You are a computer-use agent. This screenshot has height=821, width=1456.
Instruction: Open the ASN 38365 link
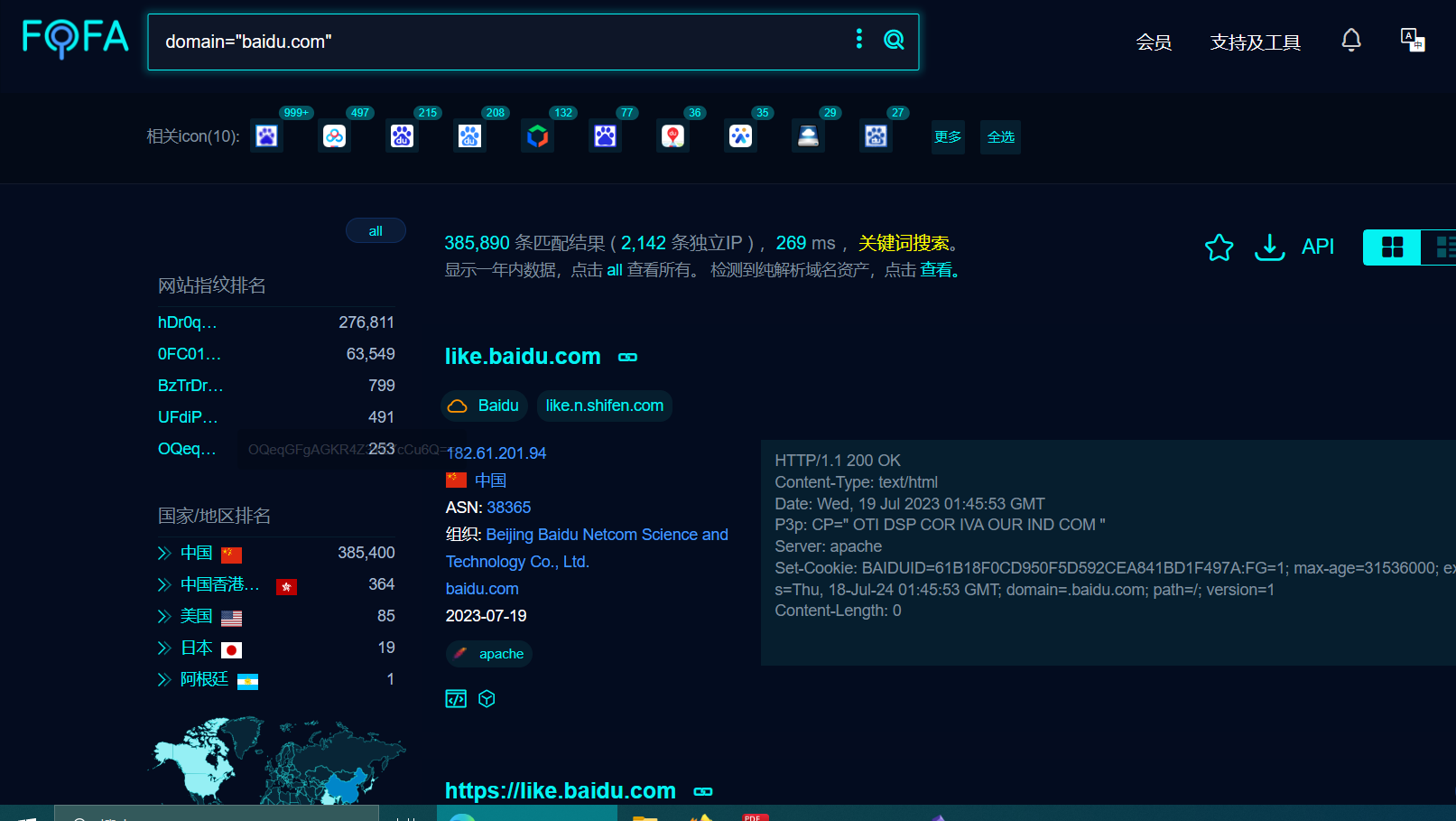509,508
